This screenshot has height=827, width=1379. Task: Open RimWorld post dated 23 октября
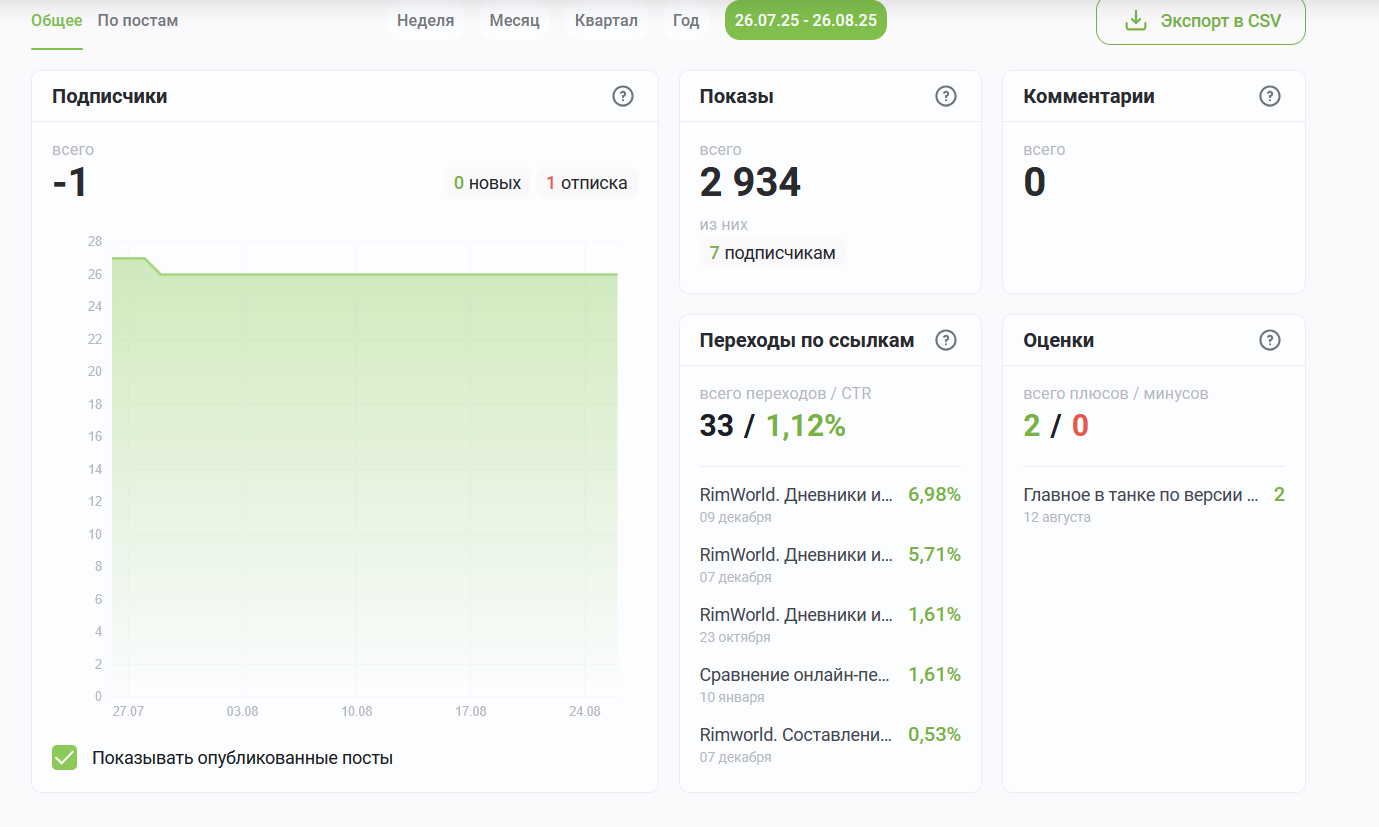click(x=796, y=614)
